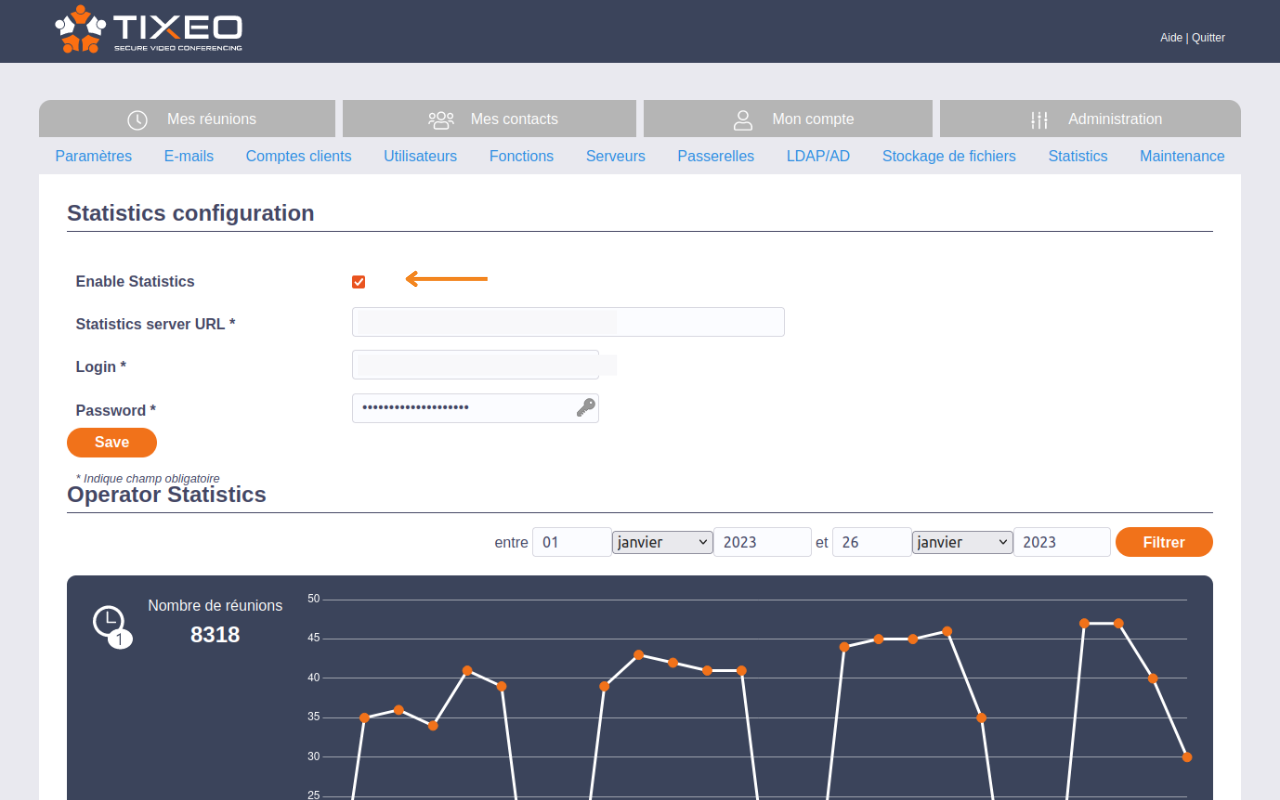Click the key icon in Password field
1280x800 pixels.
586,407
